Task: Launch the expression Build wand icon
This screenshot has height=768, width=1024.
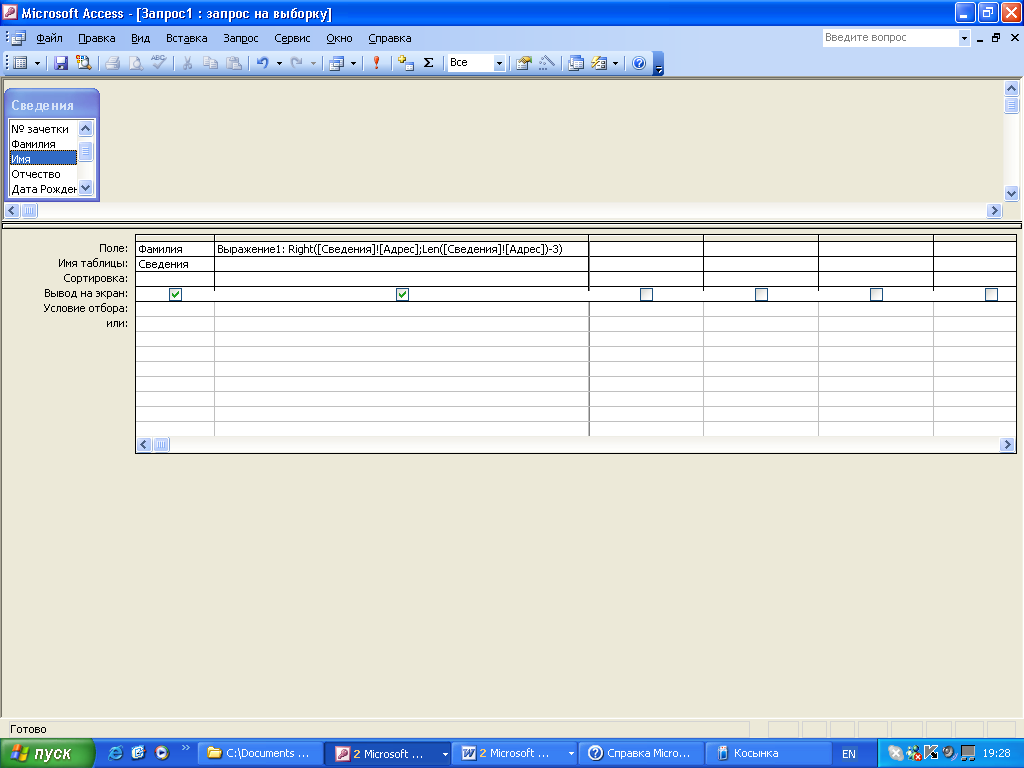Action: (547, 63)
